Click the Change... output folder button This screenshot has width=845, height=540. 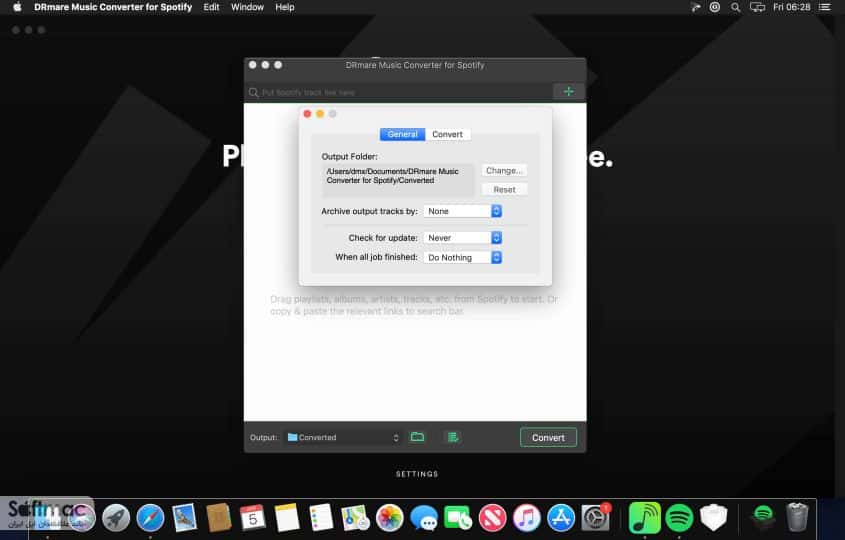point(504,170)
